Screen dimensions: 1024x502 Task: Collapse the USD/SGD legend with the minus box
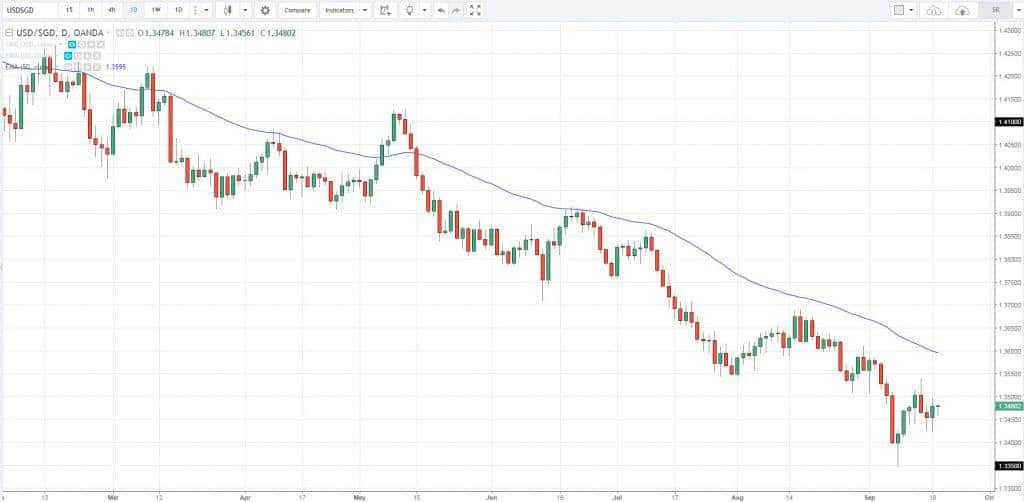point(7,32)
